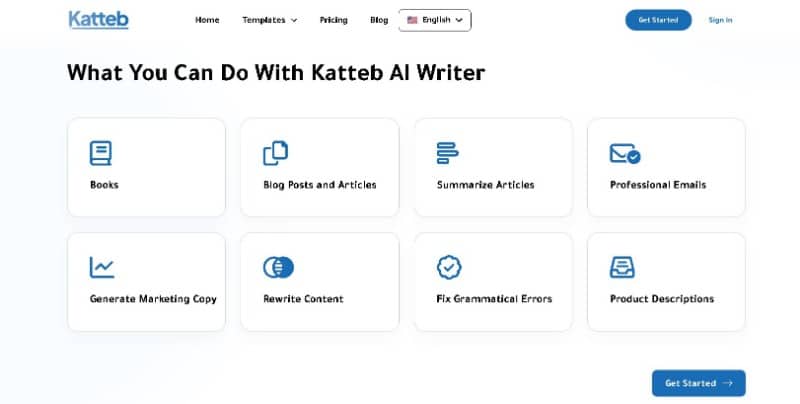Click the What You Can Do heading
800x404 pixels.
(276, 72)
